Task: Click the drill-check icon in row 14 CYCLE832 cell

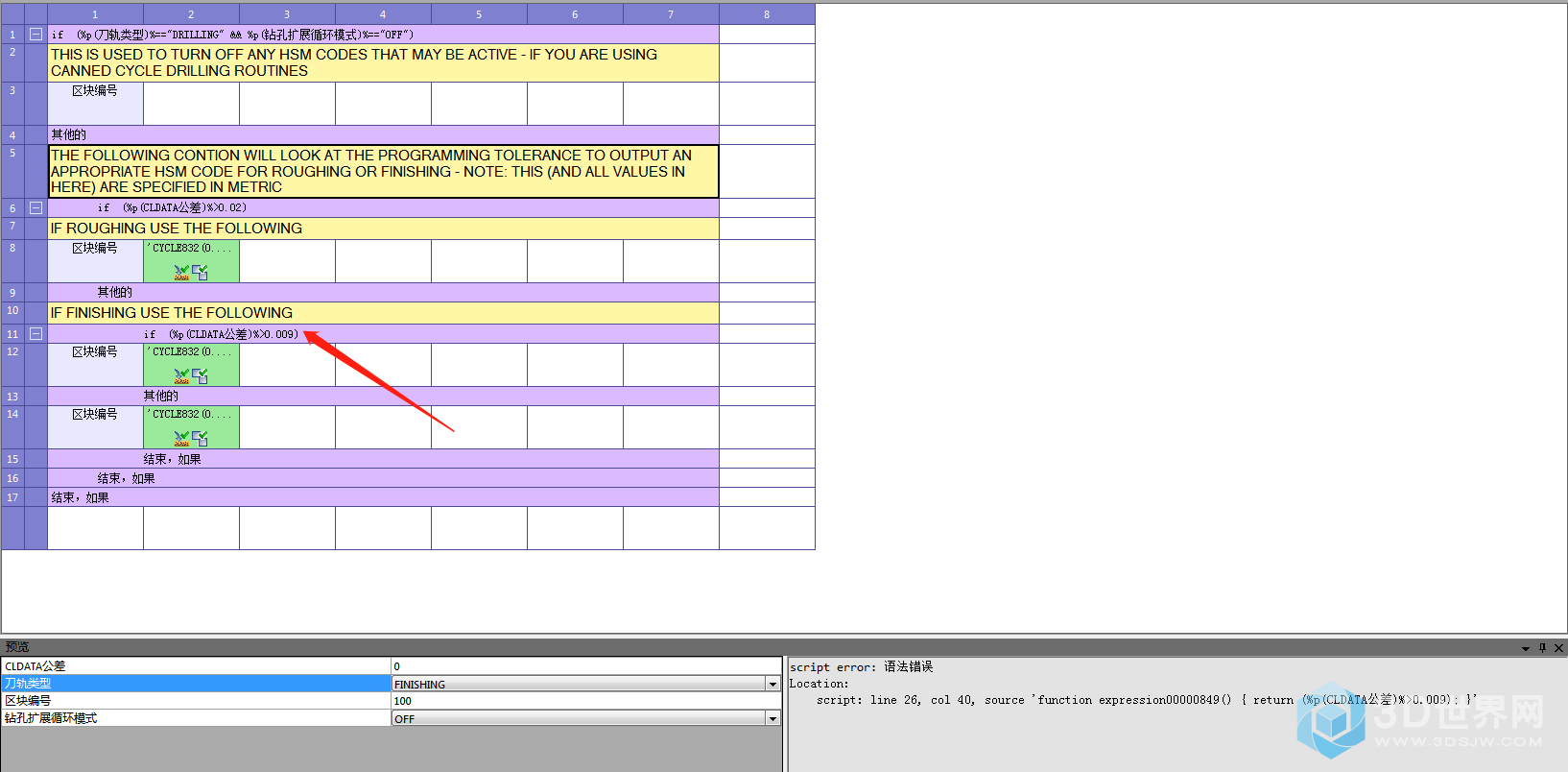Action: (x=181, y=438)
